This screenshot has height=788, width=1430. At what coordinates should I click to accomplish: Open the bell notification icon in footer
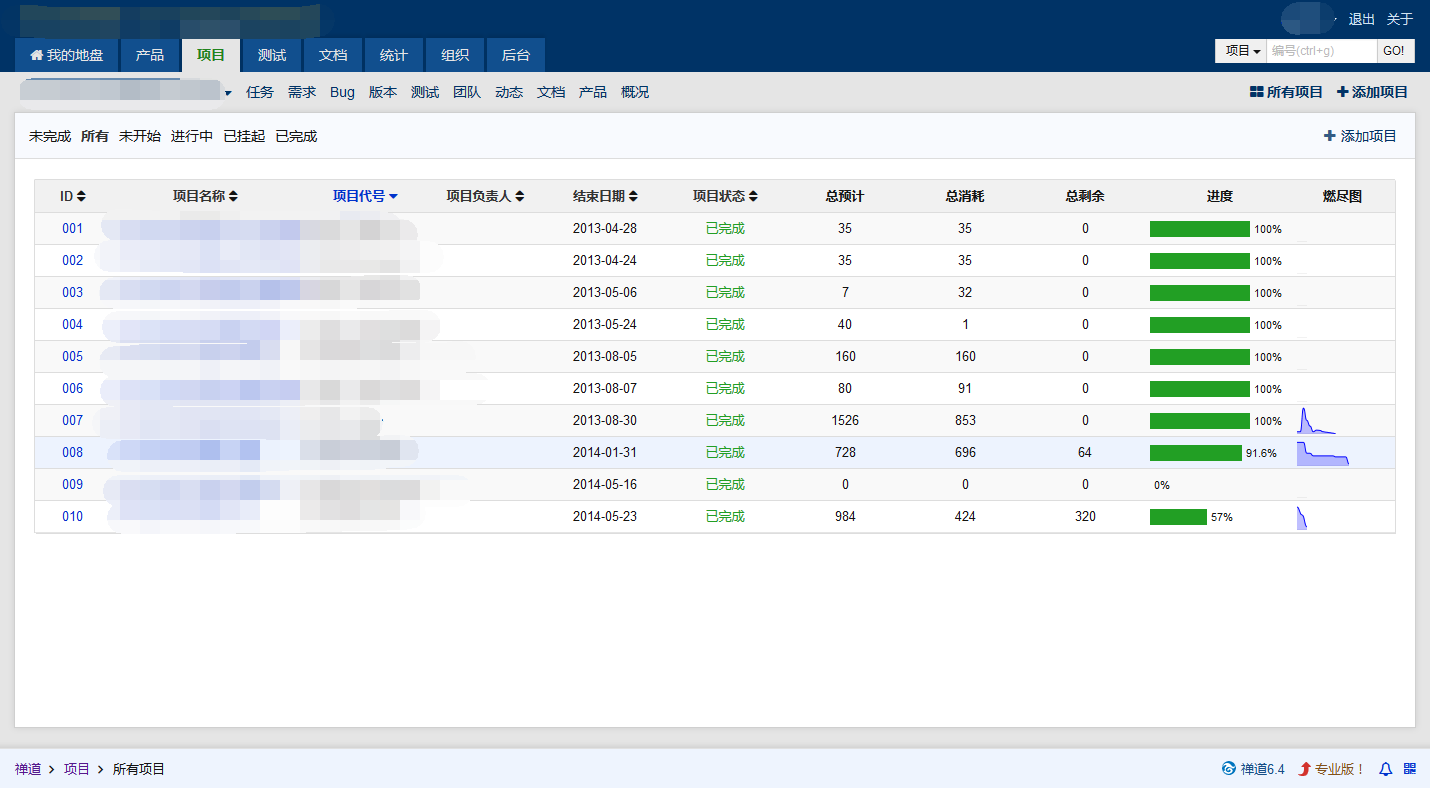pos(1385,769)
